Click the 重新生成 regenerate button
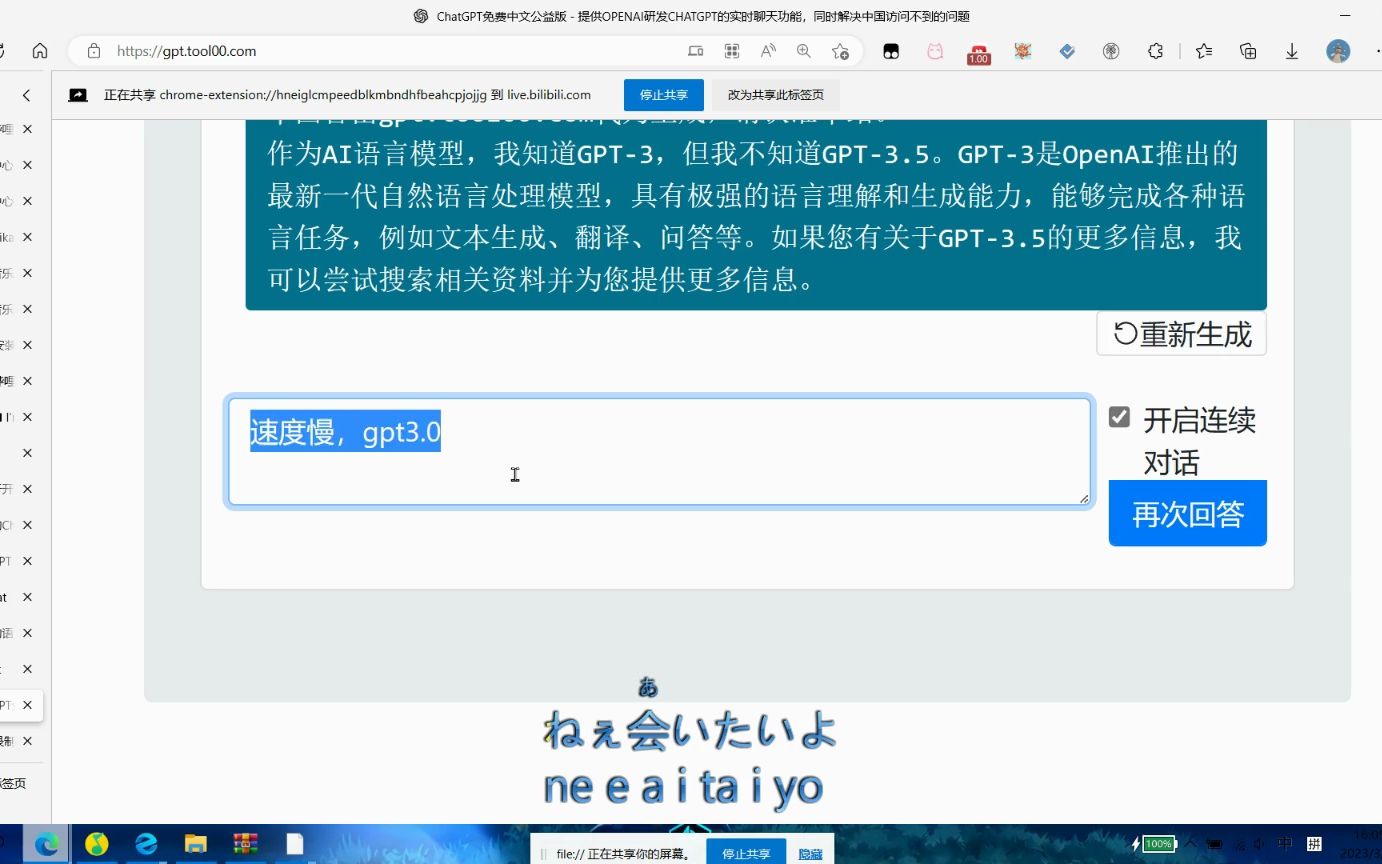The width and height of the screenshot is (1382, 864). 1181,334
